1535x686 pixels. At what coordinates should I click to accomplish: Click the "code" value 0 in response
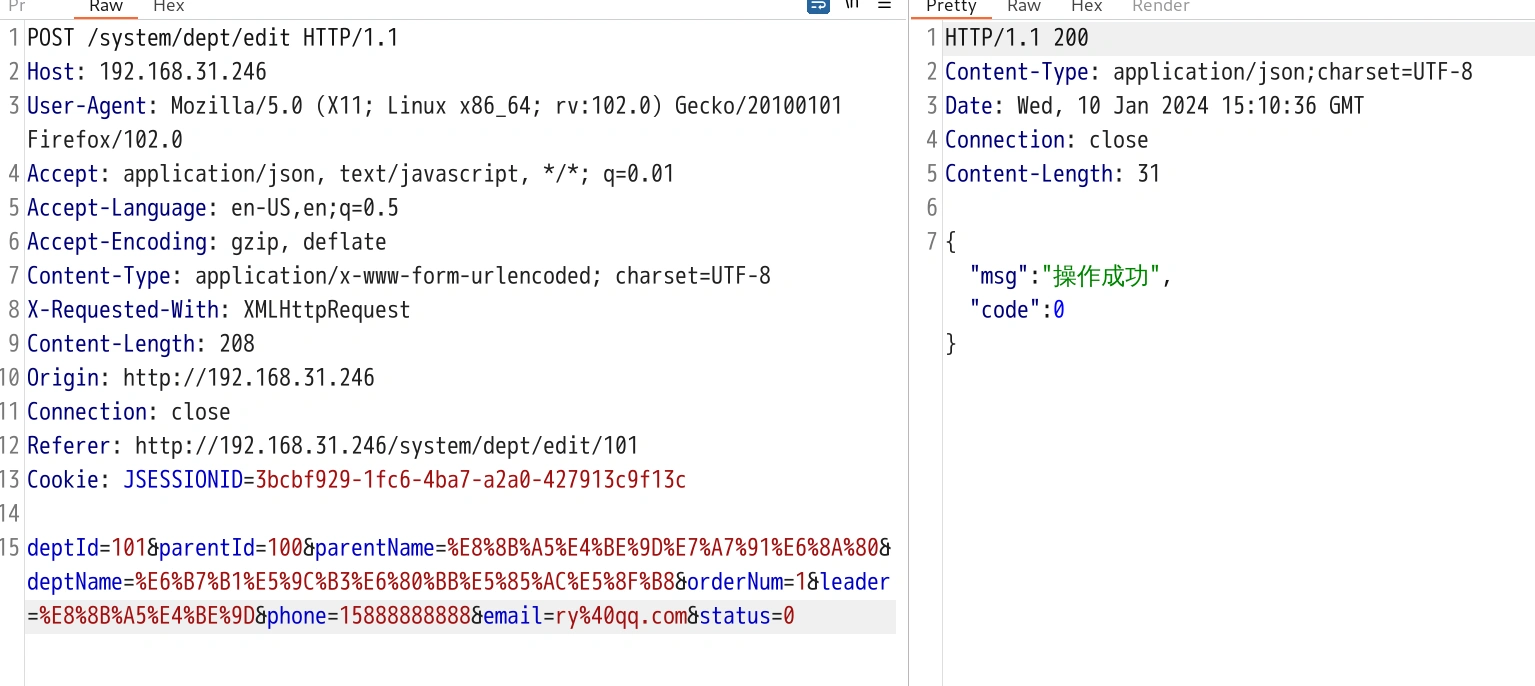[1059, 311]
